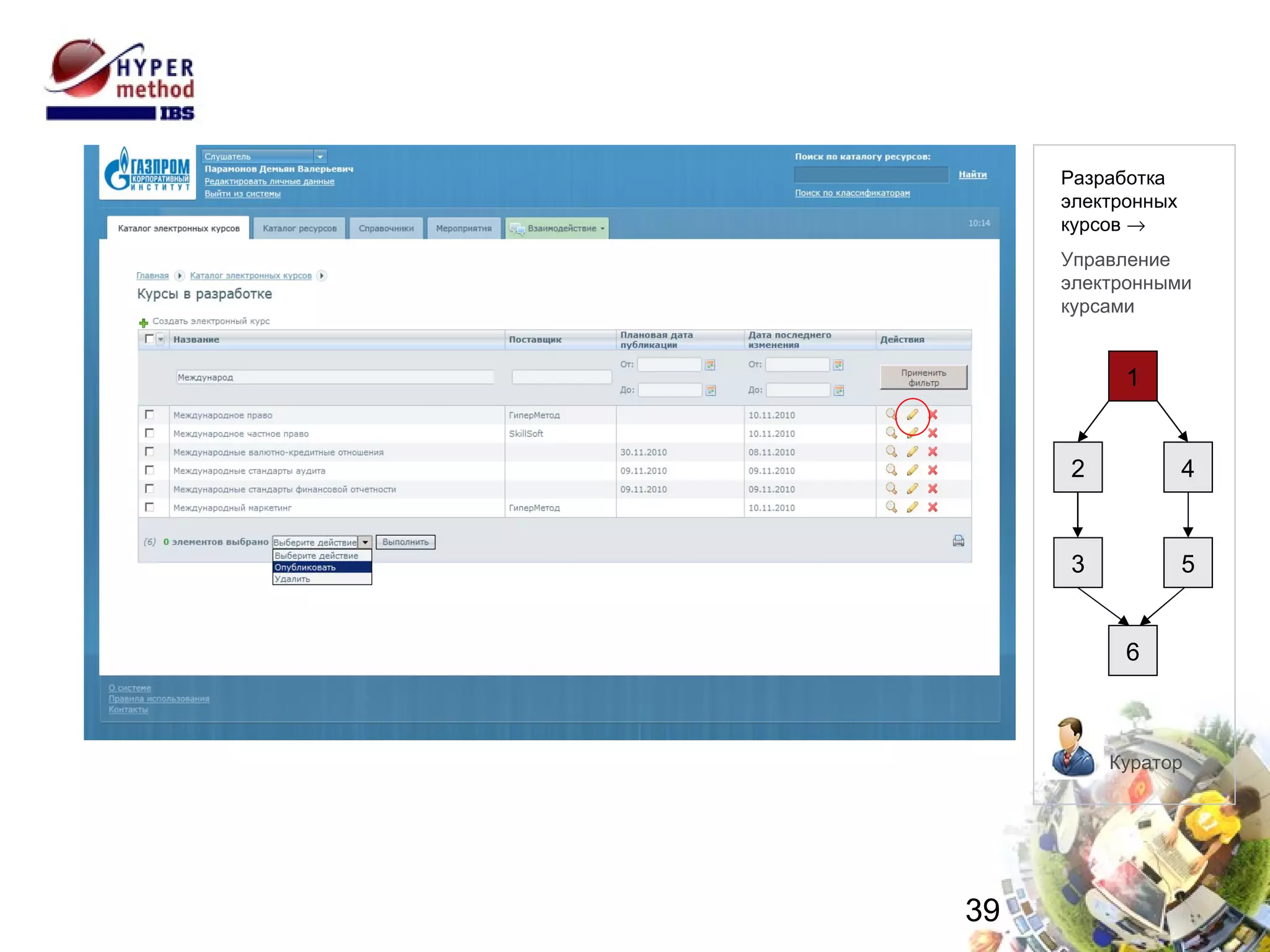The width and height of the screenshot is (1270, 952).
Task: Click green plus to create electronic course
Action: [x=143, y=322]
